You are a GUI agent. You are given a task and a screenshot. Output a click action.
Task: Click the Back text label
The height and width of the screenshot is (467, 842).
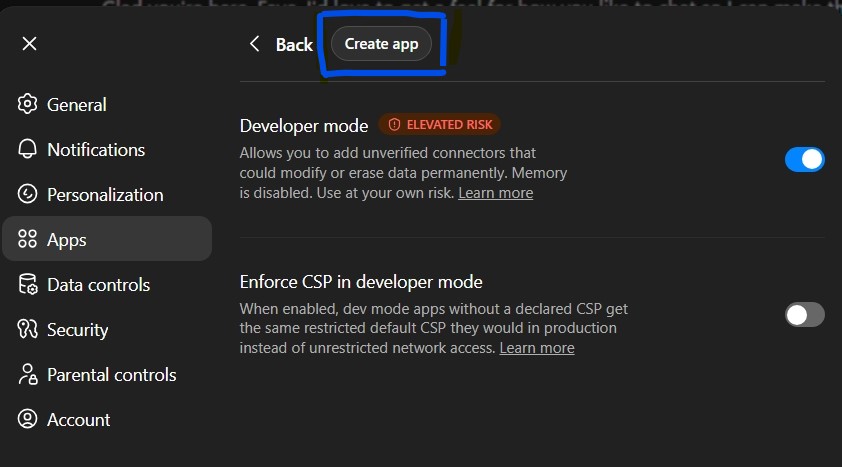pyautogui.click(x=294, y=45)
